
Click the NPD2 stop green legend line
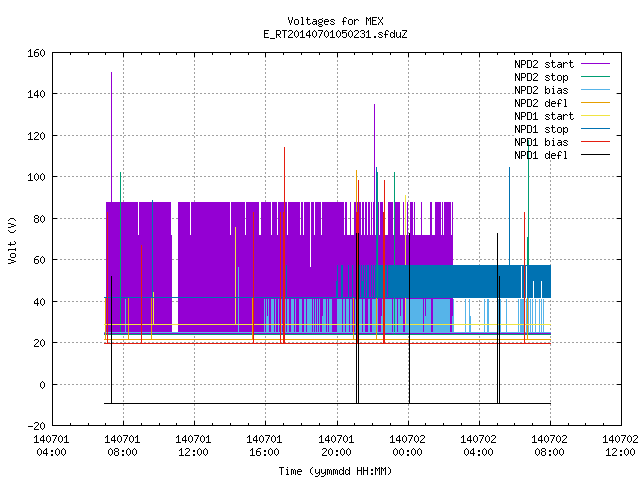[x=595, y=77]
